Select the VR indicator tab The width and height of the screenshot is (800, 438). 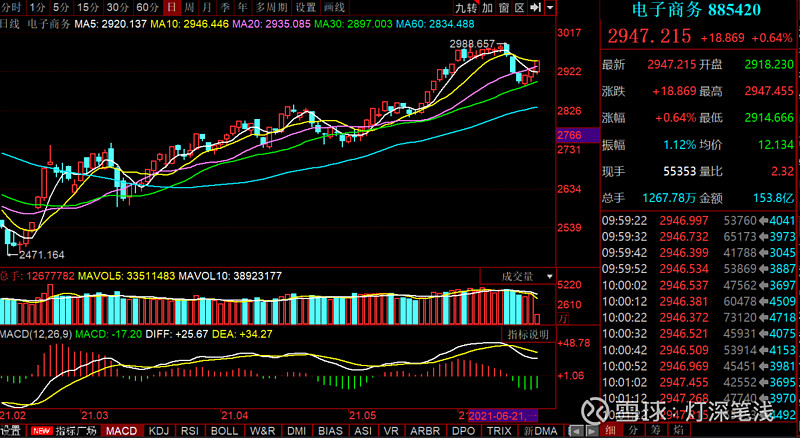pyautogui.click(x=391, y=431)
